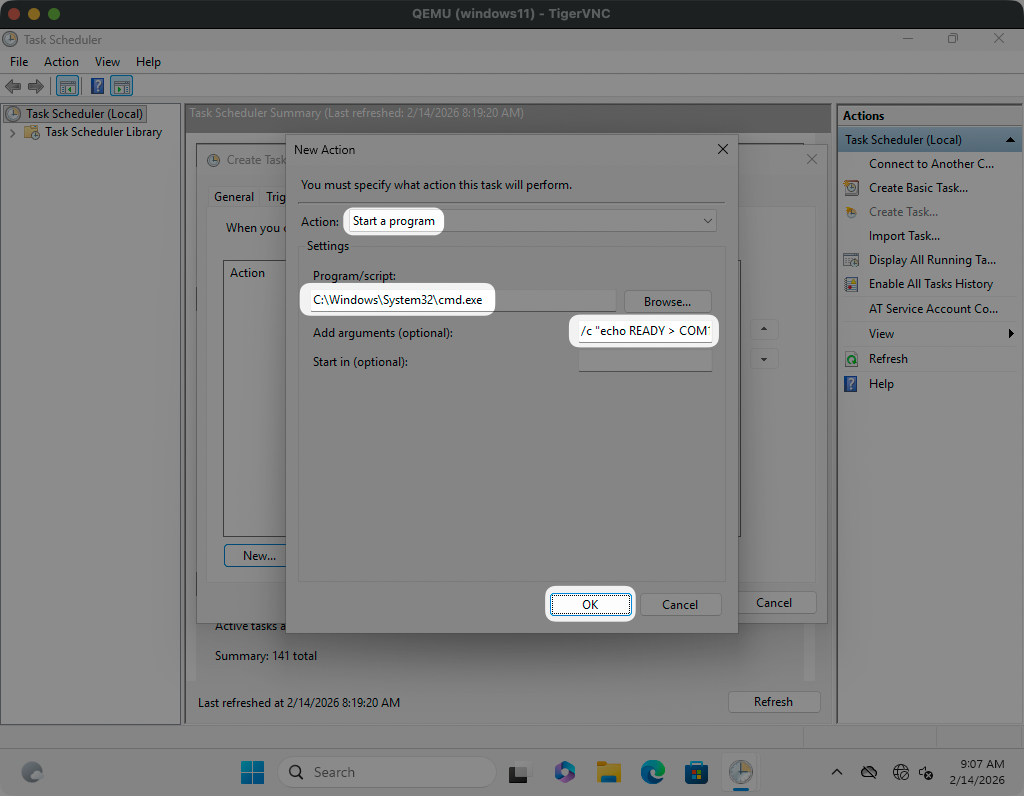Click the Windows Start button
The width and height of the screenshot is (1024, 796).
[252, 772]
